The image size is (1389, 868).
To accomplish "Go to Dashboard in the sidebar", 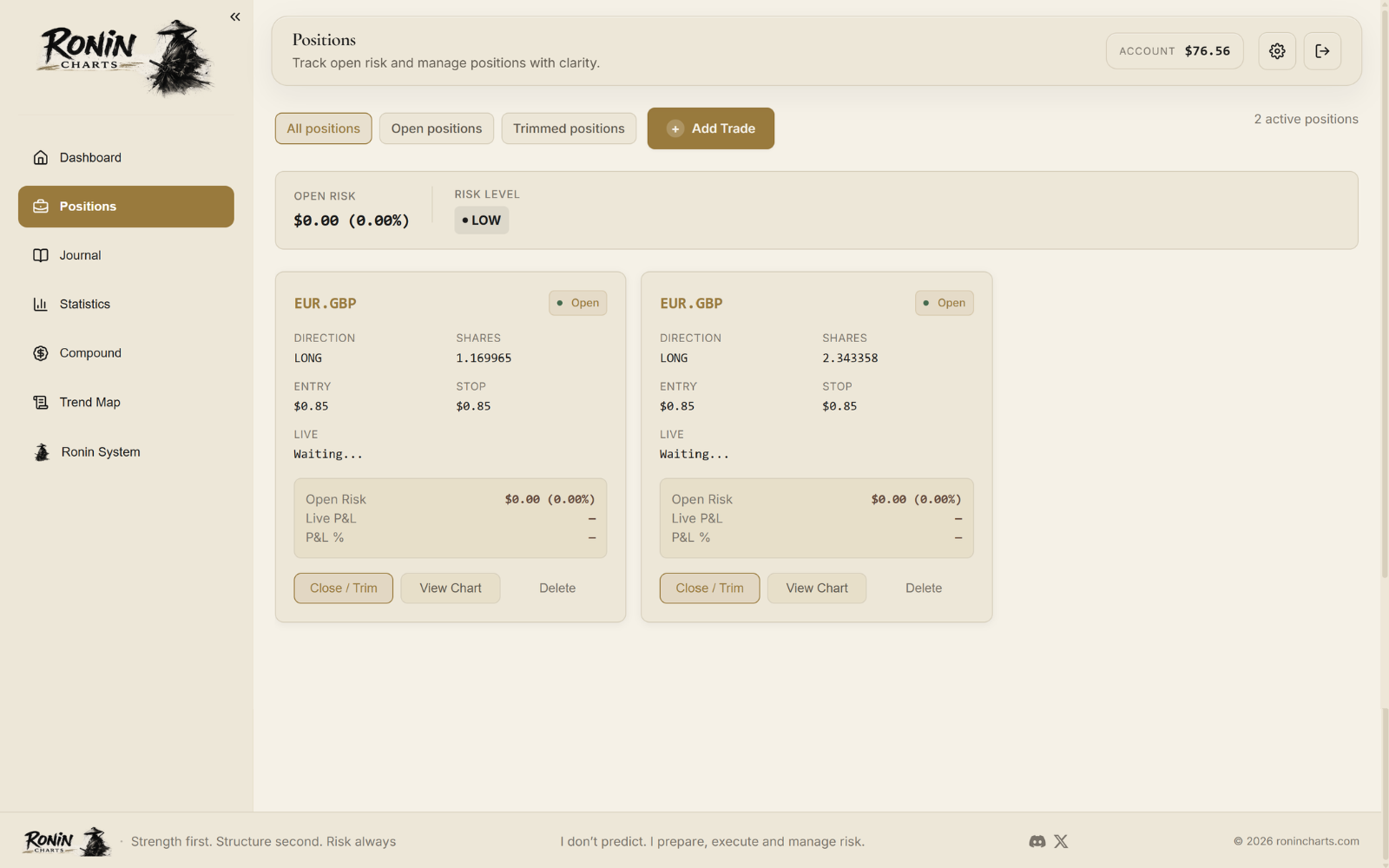I will tap(126, 157).
